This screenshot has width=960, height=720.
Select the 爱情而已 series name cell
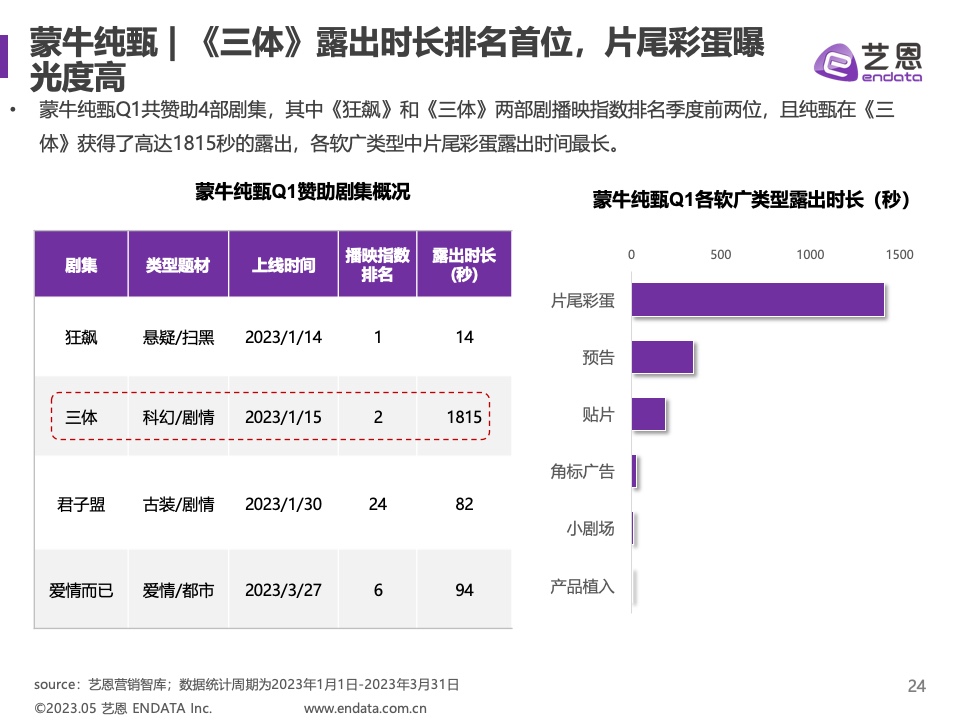[x=81, y=590]
